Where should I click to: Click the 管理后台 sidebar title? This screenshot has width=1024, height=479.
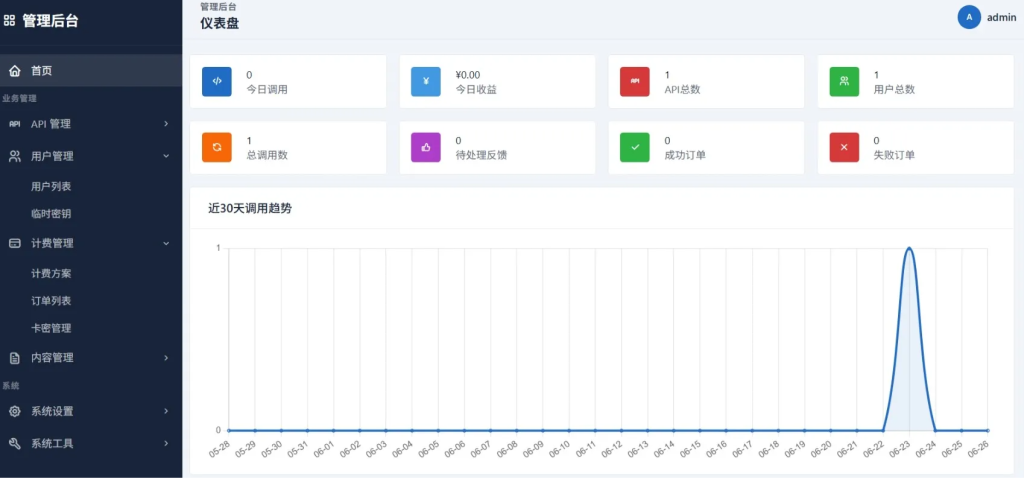(x=50, y=21)
